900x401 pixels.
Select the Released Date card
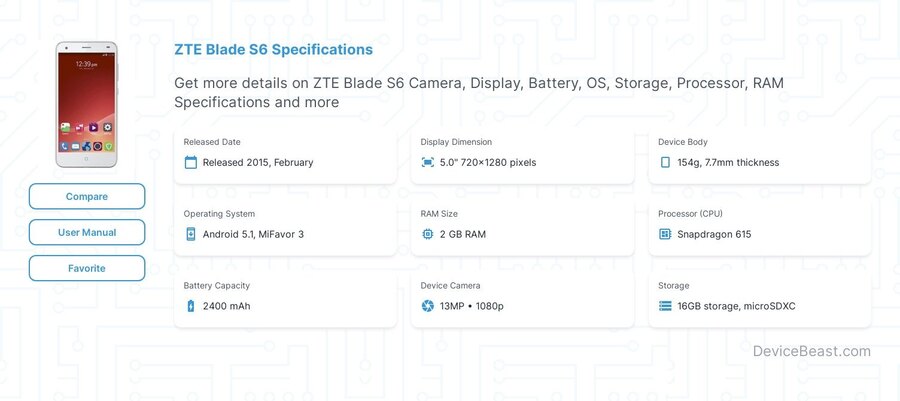[x=285, y=157]
